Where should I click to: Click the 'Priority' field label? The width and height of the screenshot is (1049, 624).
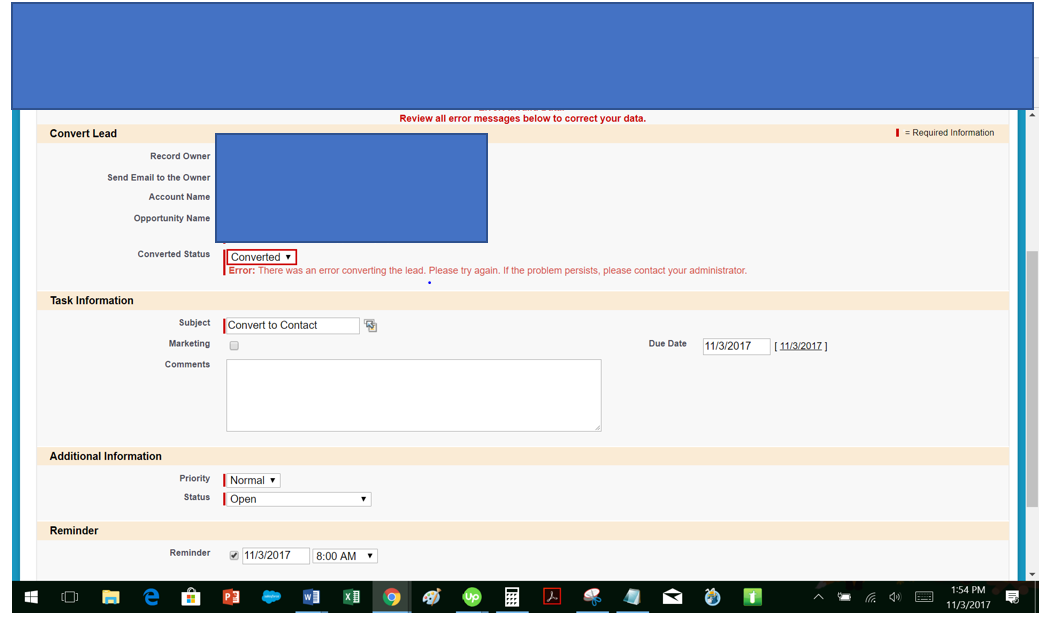point(195,479)
